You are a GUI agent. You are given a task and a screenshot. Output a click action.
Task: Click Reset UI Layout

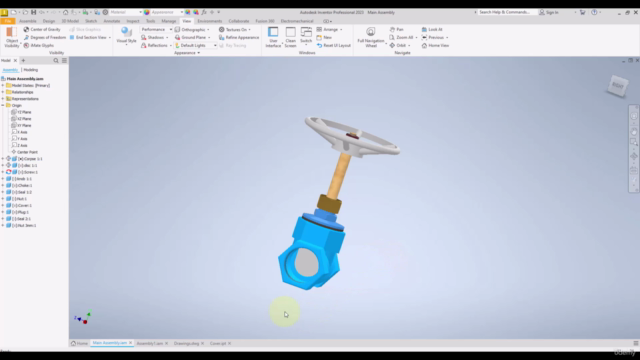(x=333, y=45)
